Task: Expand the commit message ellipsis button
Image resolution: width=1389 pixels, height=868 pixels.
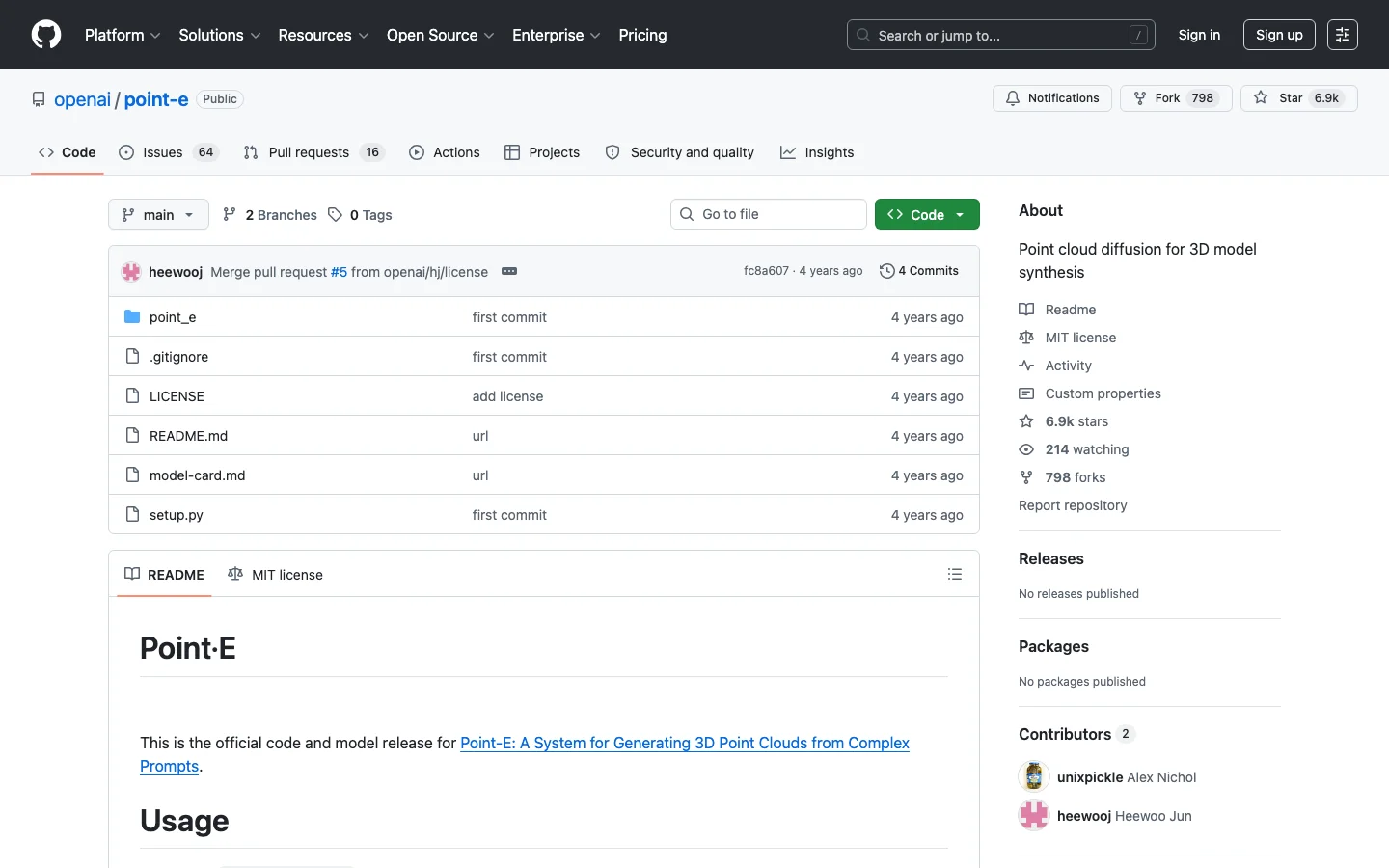Action: (x=509, y=271)
